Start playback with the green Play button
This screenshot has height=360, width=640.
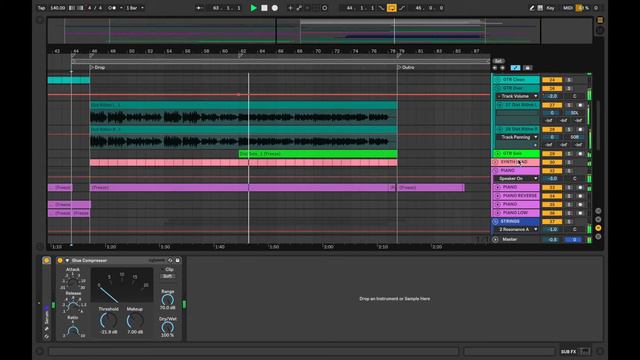(253, 8)
